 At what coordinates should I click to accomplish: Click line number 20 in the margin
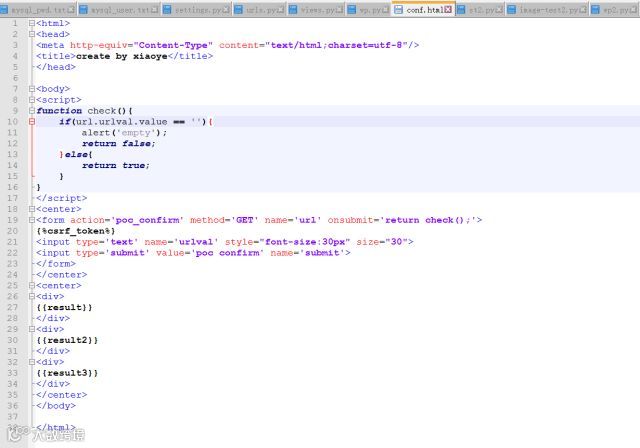coord(12,231)
